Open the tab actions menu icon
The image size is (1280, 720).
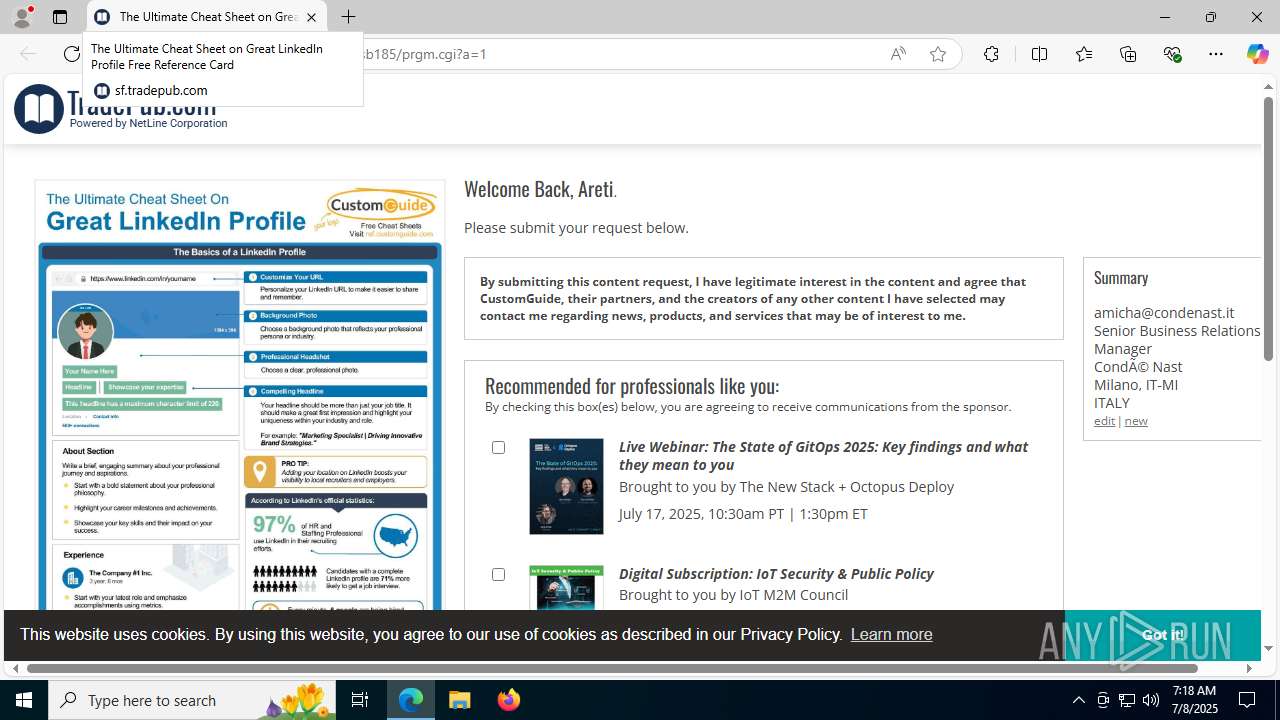pyautogui.click(x=60, y=17)
